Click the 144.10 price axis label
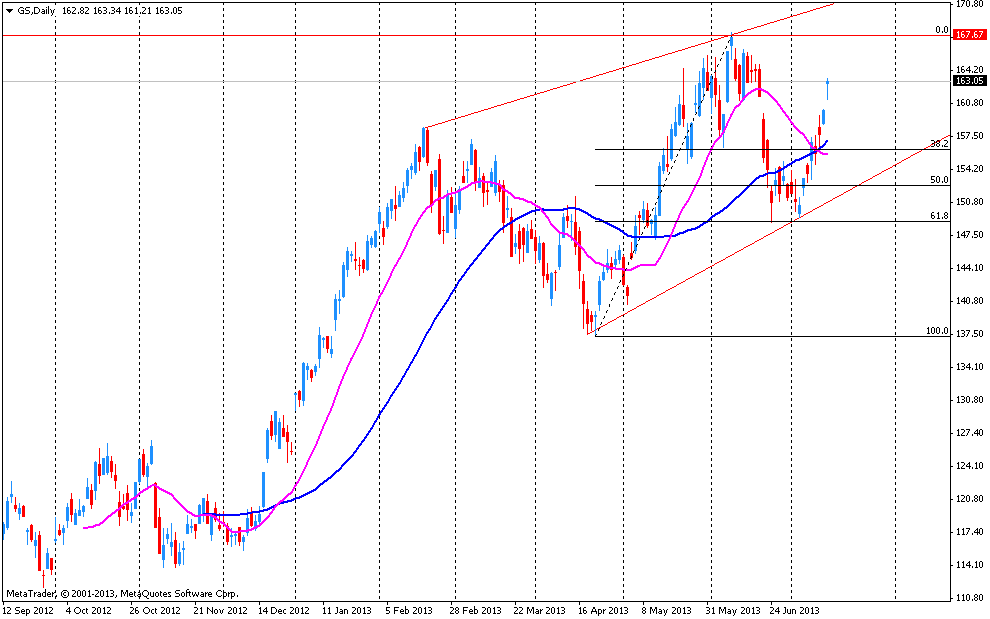Image resolution: width=990 pixels, height=619 pixels. [x=970, y=268]
